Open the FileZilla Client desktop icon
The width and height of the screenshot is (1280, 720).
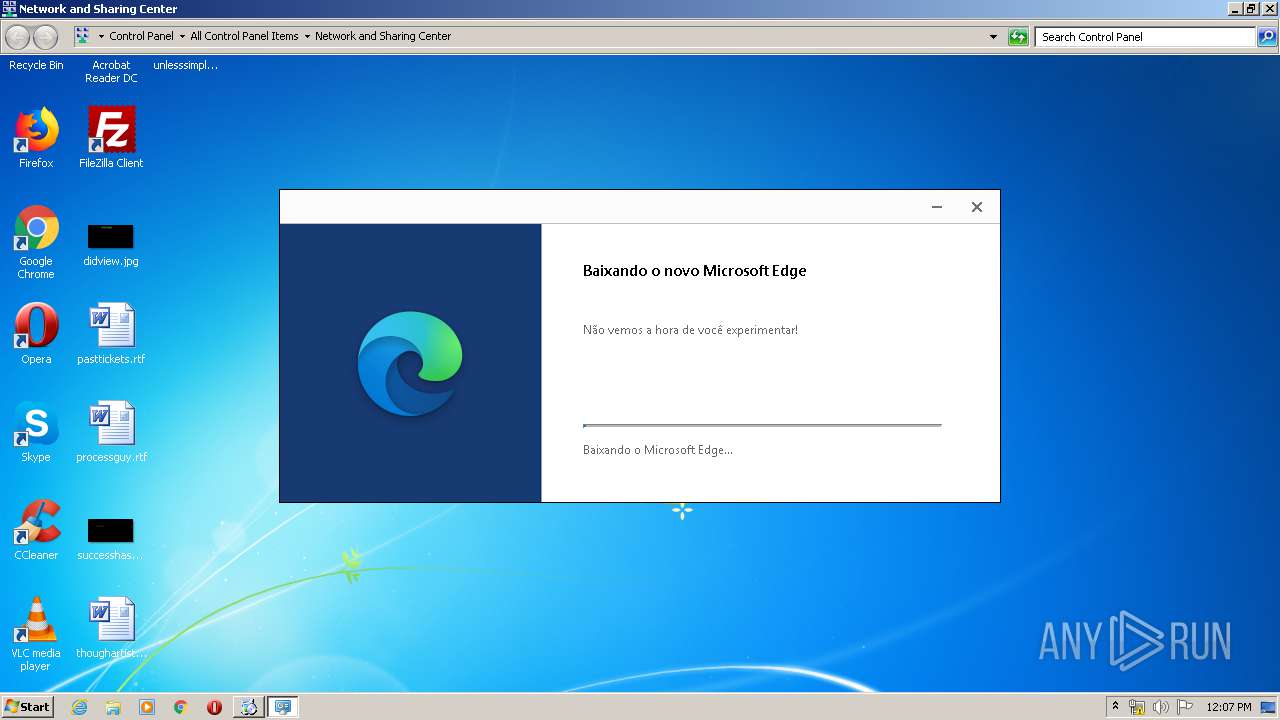click(111, 138)
